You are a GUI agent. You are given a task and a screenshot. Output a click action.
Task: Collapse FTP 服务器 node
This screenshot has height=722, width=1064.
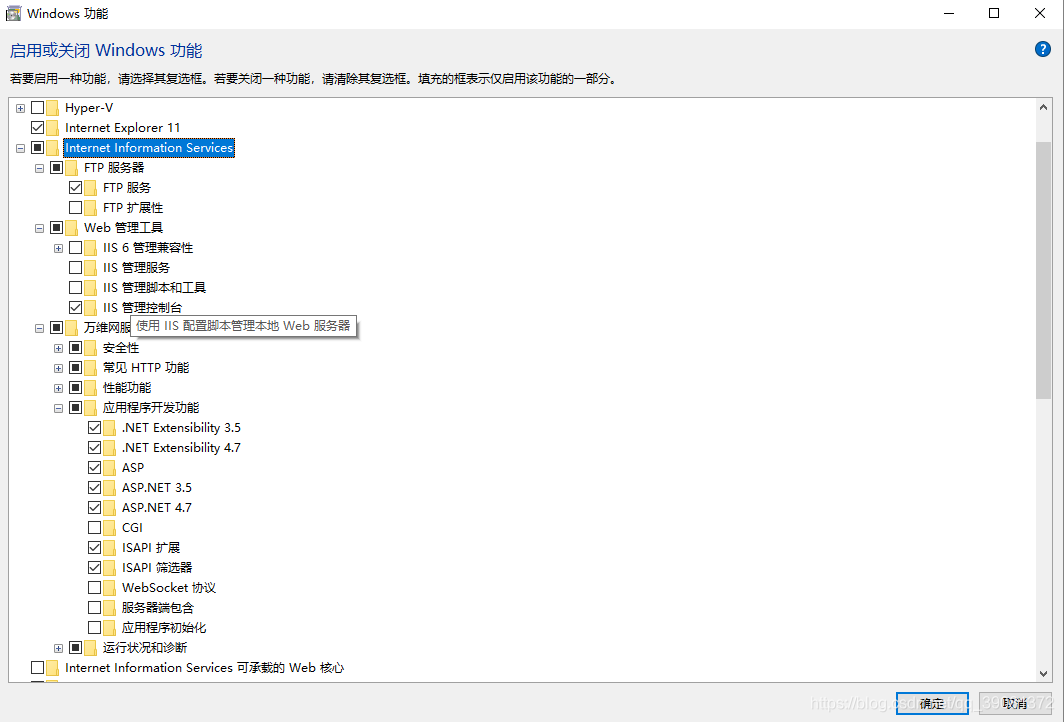39,168
